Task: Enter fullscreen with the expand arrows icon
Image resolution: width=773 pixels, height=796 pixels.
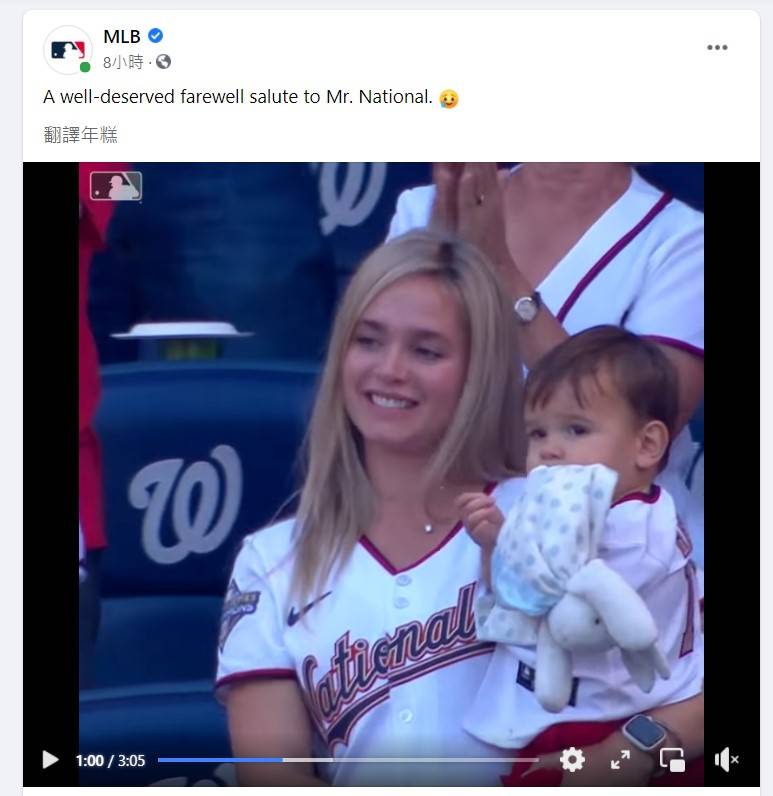Action: click(x=621, y=760)
